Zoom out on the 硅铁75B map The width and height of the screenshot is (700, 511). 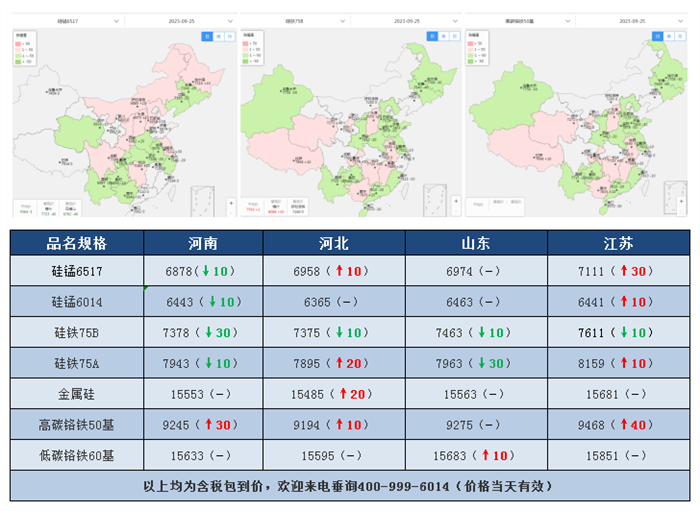point(457,212)
